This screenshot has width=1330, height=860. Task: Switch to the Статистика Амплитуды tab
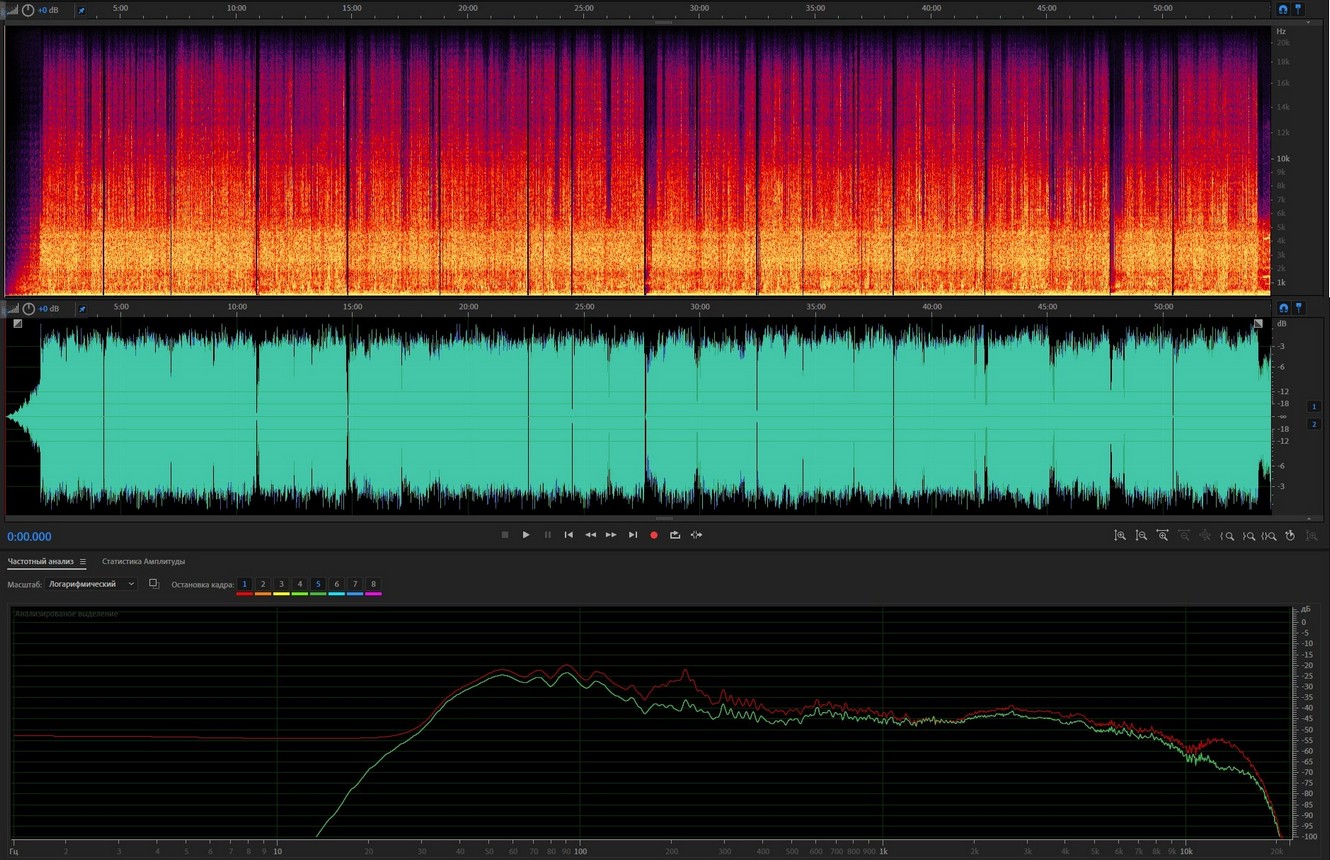click(x=143, y=562)
